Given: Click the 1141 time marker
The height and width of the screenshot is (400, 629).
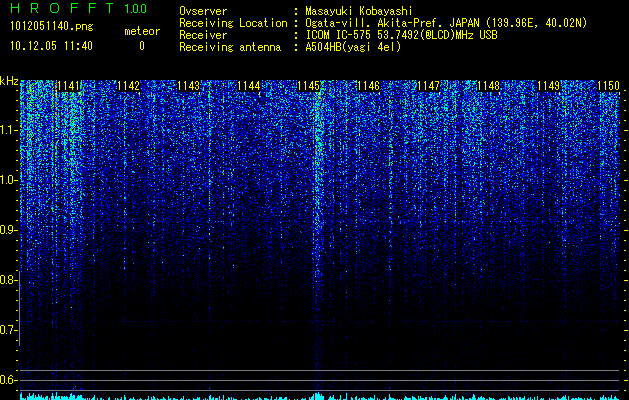Looking at the screenshot, I should coord(69,86).
